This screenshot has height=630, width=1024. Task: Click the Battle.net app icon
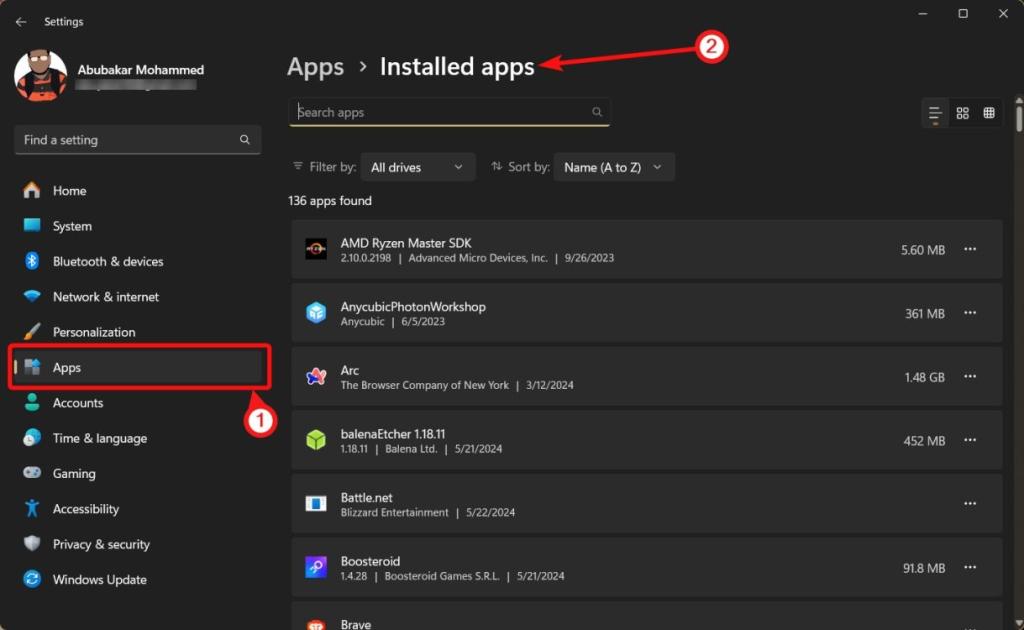(316, 504)
